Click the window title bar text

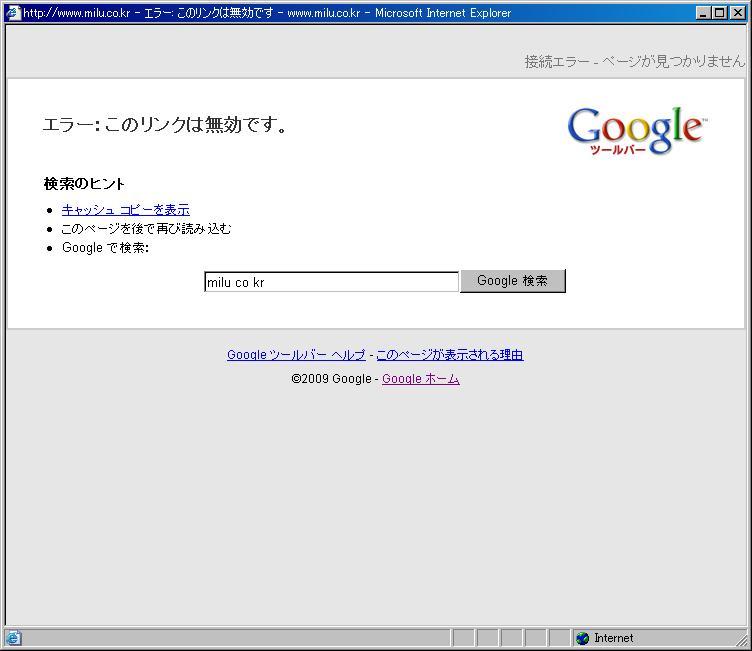pyautogui.click(x=267, y=13)
